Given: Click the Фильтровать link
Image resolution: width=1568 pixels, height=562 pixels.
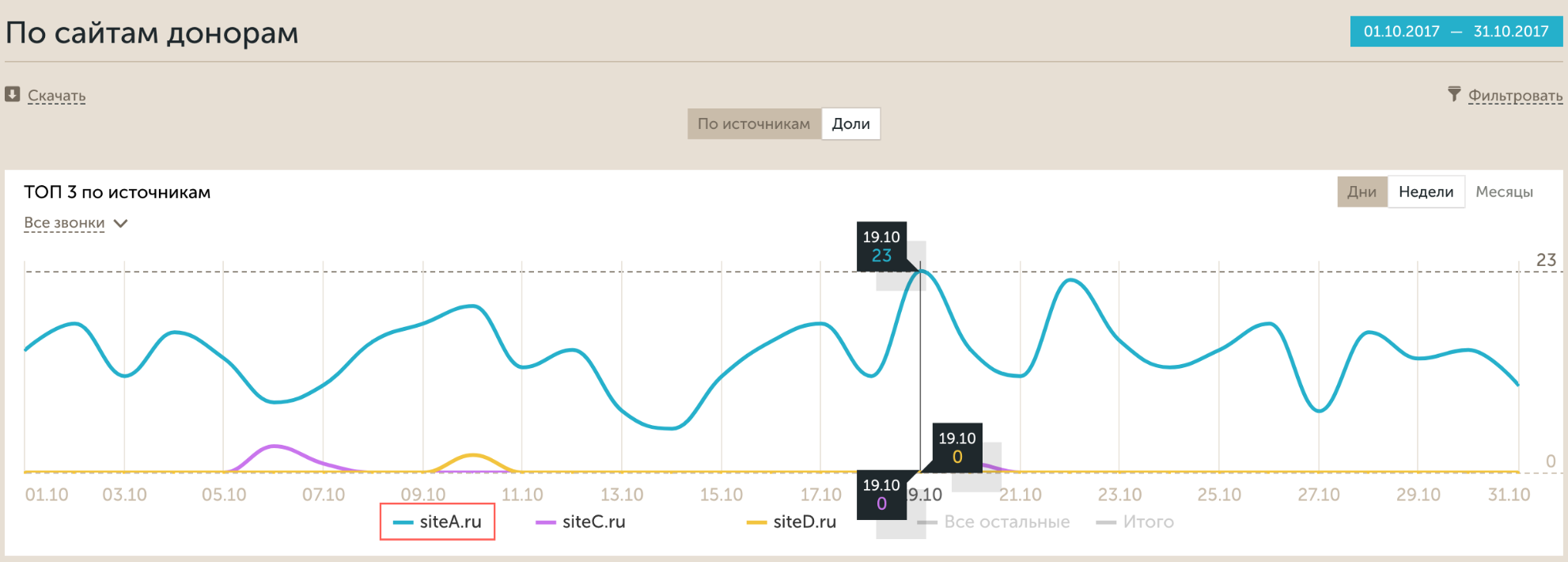Looking at the screenshot, I should [1515, 96].
